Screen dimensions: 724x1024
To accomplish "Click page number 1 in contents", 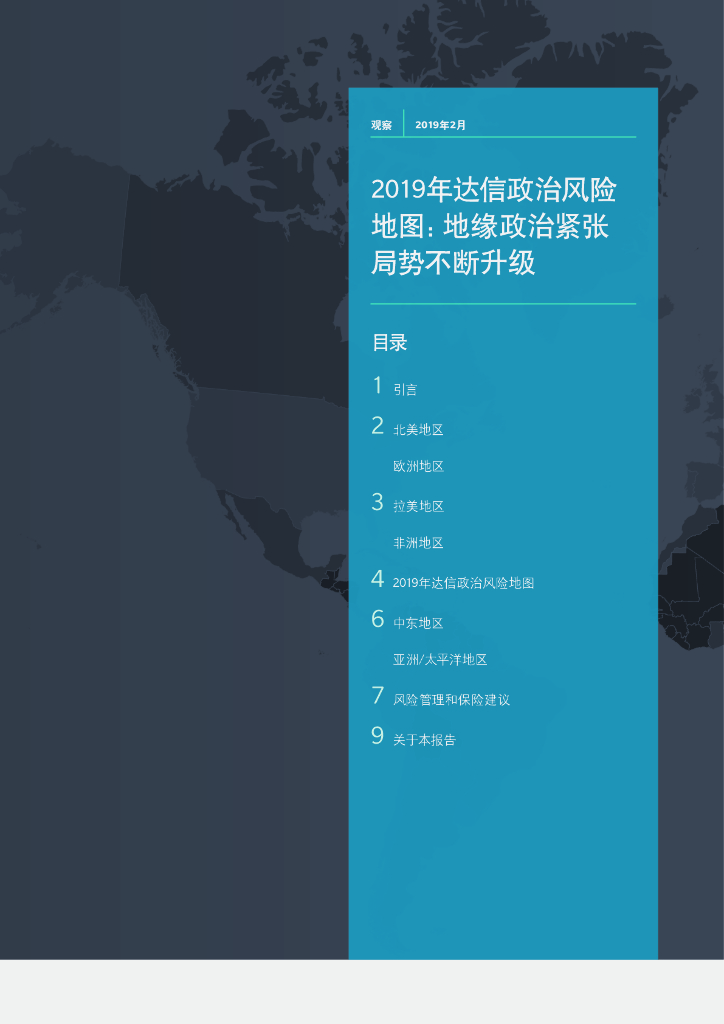I will click(377, 385).
